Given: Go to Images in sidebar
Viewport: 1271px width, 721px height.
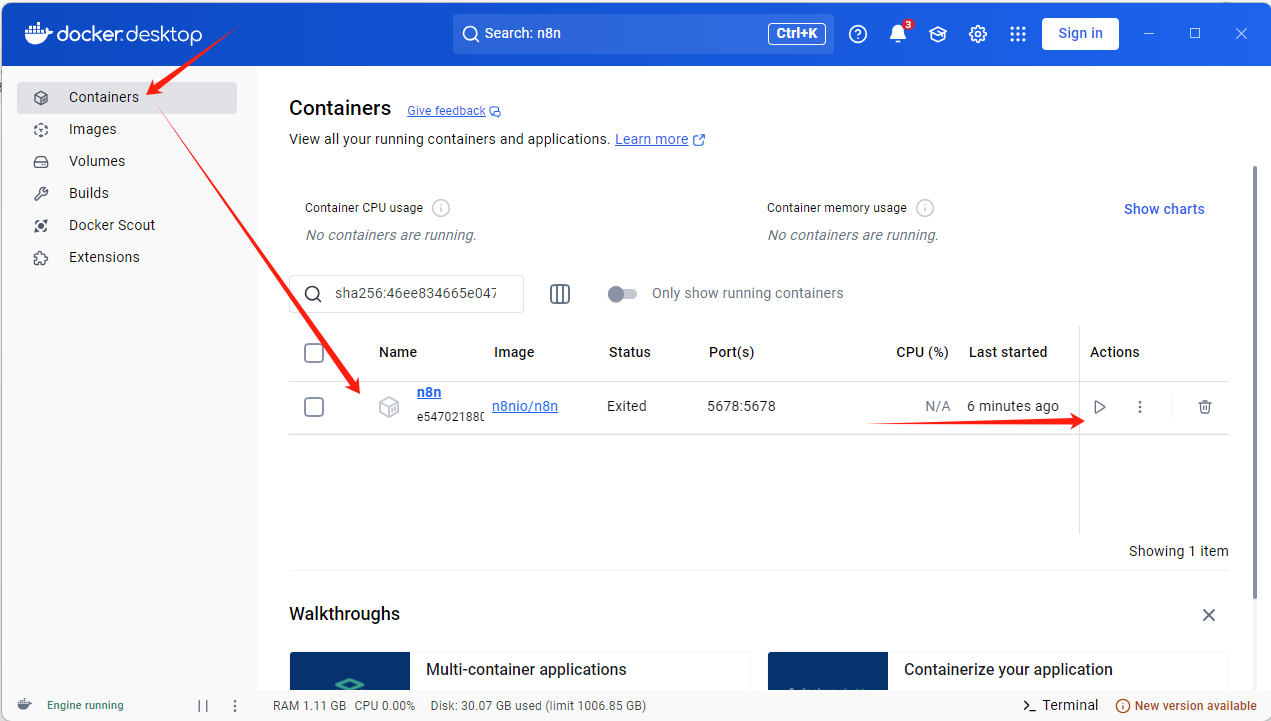Looking at the screenshot, I should tap(127, 129).
